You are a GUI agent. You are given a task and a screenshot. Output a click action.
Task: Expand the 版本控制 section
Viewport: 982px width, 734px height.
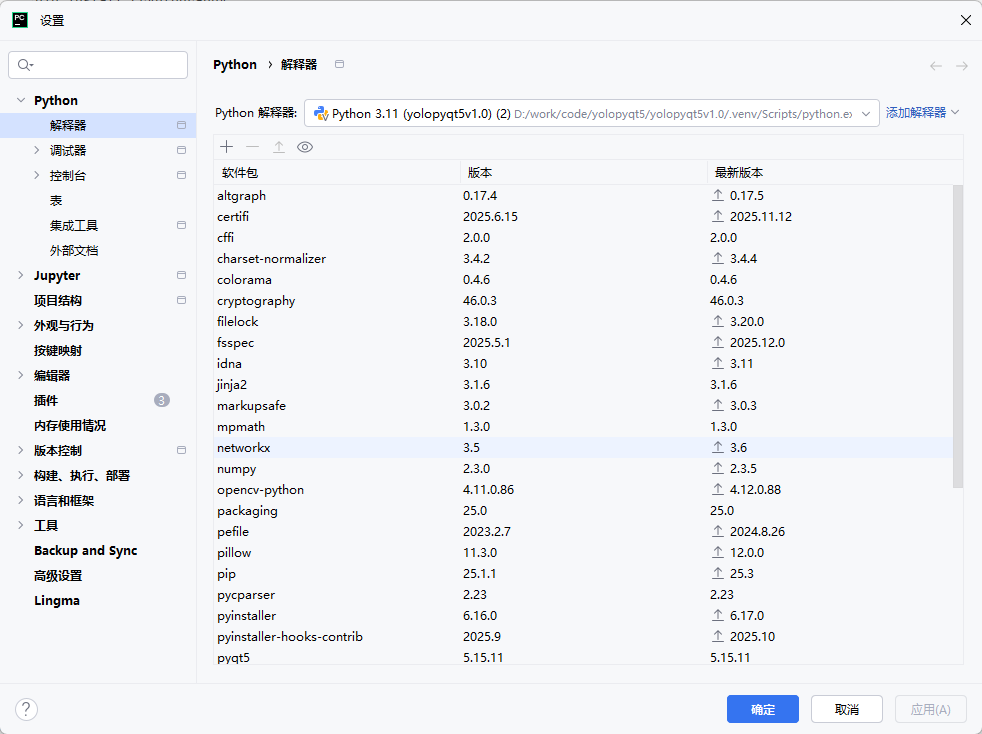click(21, 450)
